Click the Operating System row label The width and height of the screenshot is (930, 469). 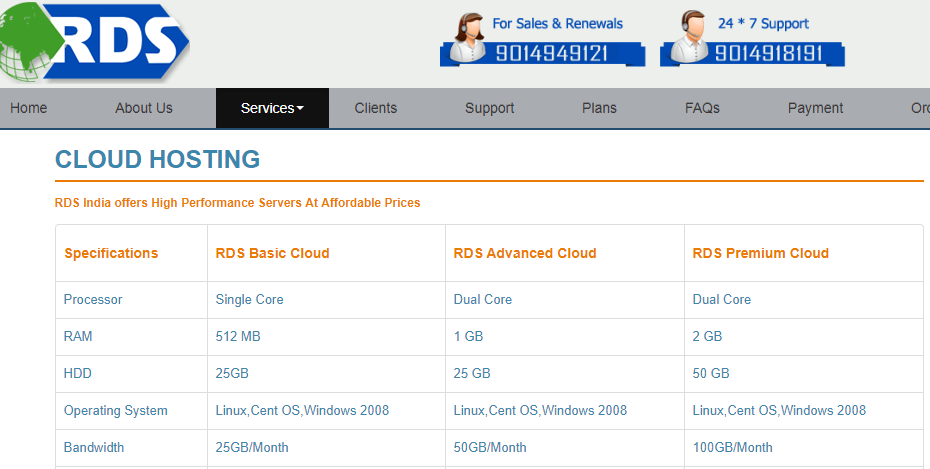116,410
